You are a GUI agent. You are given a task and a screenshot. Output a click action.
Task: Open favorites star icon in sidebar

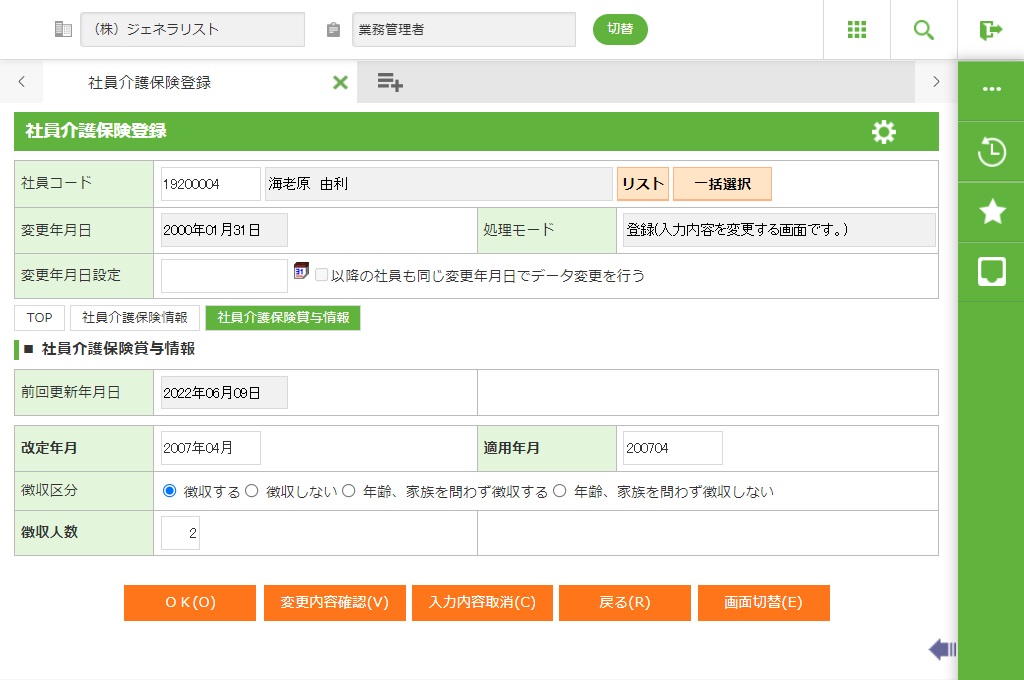point(991,211)
